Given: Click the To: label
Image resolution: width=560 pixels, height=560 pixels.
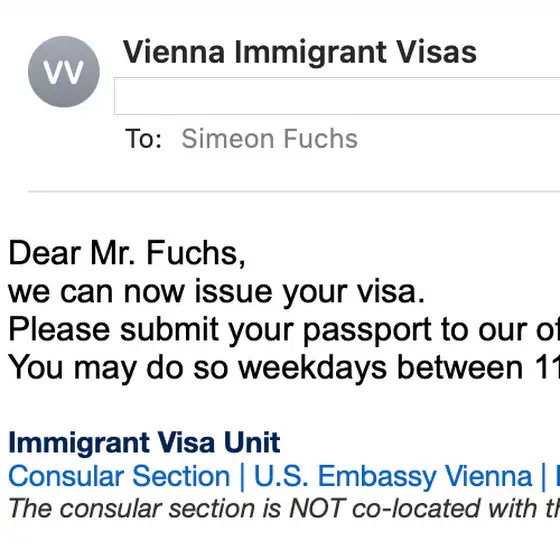Looking at the screenshot, I should click(143, 139).
